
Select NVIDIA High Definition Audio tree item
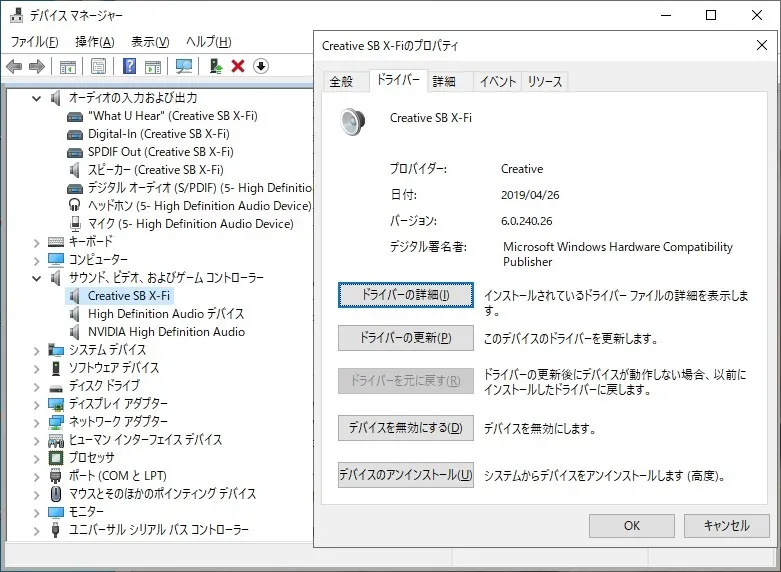coord(166,332)
